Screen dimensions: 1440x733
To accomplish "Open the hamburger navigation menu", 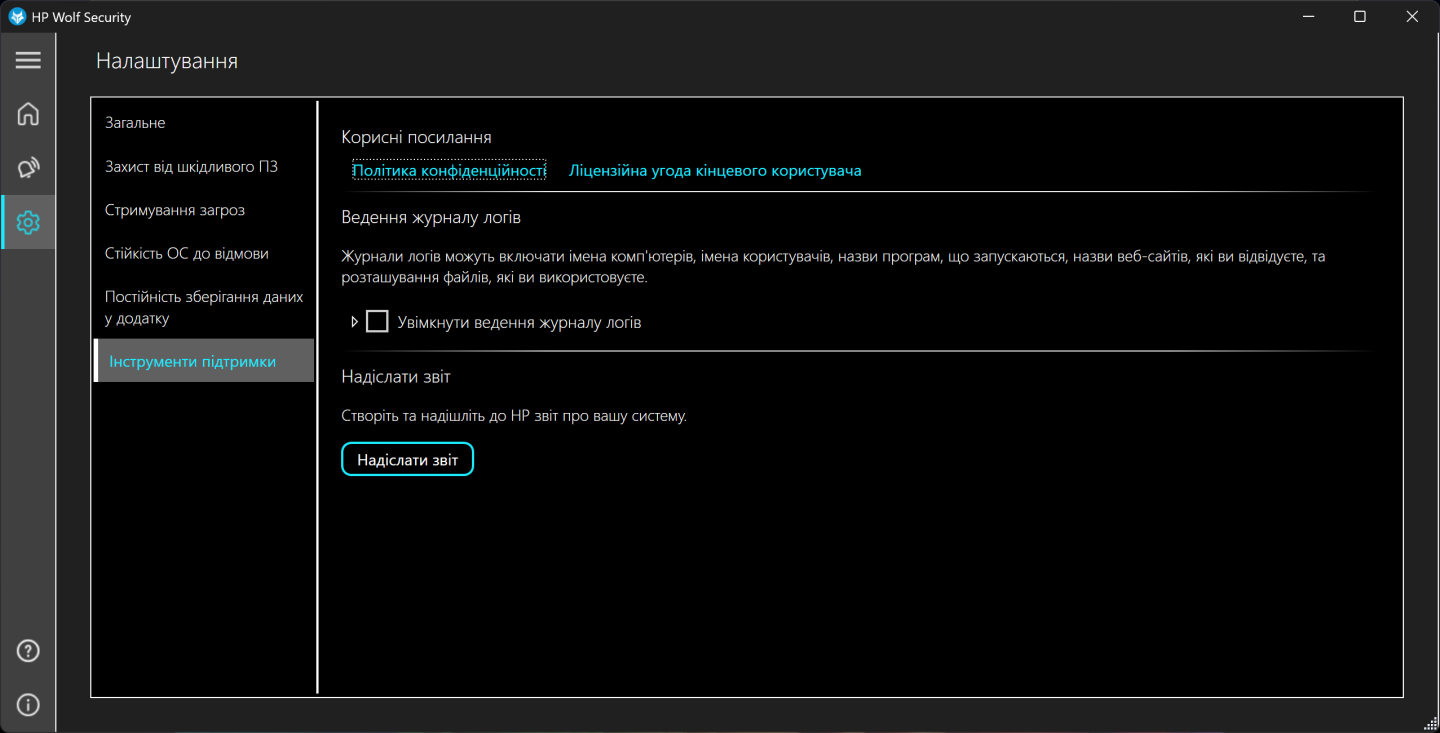I will click(x=28, y=60).
